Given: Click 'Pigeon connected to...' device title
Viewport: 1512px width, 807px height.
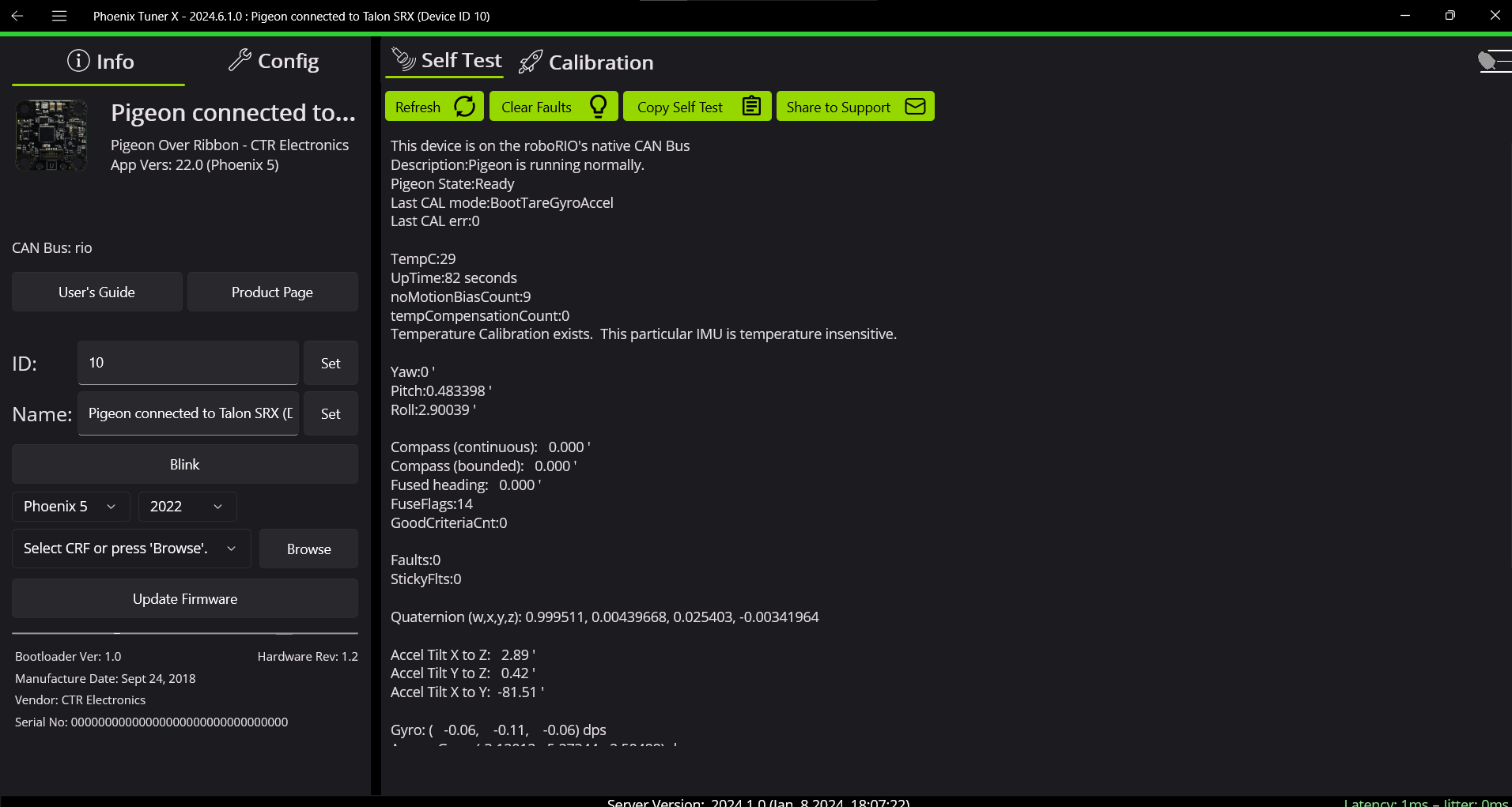Looking at the screenshot, I should coord(233,113).
